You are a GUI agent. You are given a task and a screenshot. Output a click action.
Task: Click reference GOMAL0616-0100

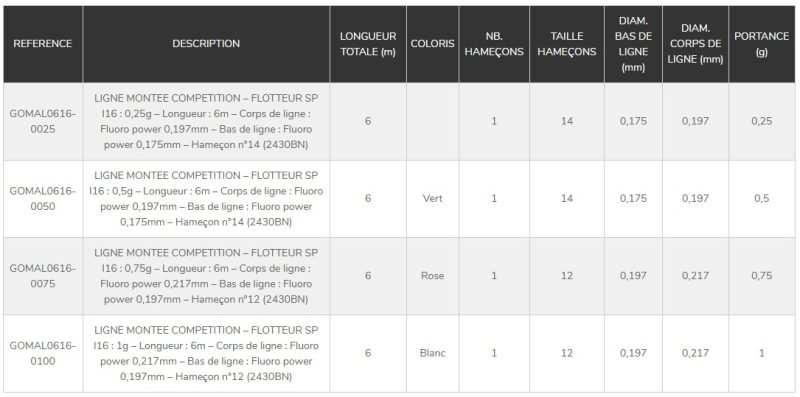pos(43,353)
